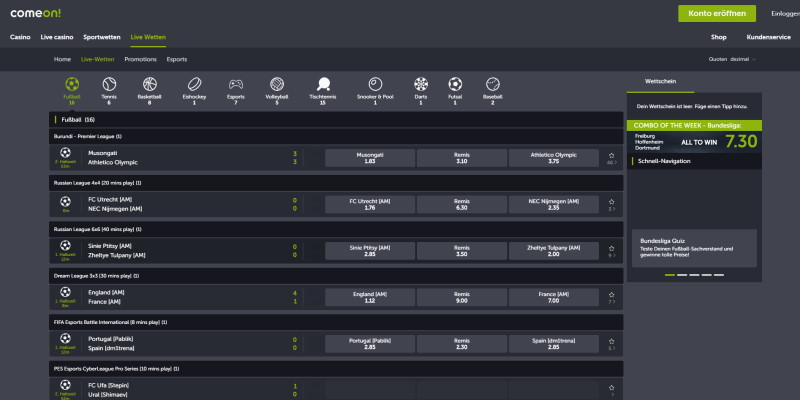Select the Tischtennis sport icon
Viewport: 800px width, 400px height.
click(323, 84)
